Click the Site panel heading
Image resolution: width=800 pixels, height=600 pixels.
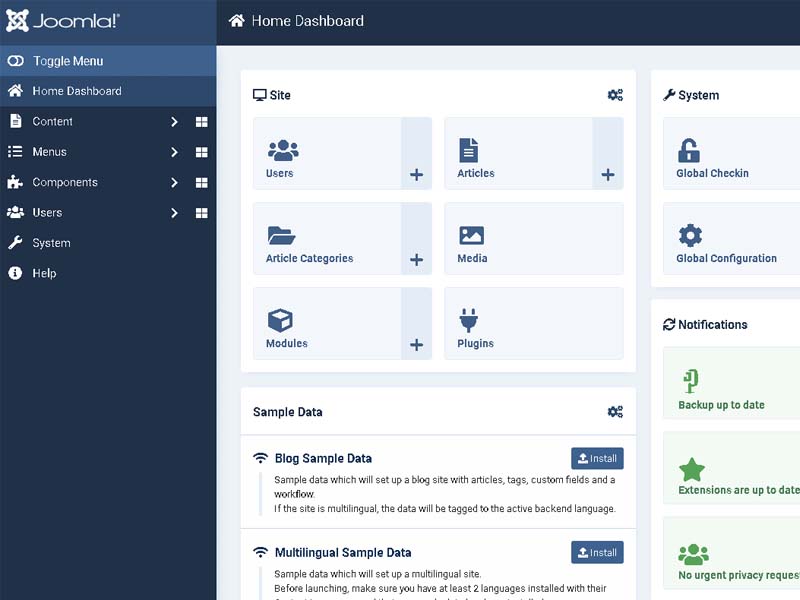[271, 95]
